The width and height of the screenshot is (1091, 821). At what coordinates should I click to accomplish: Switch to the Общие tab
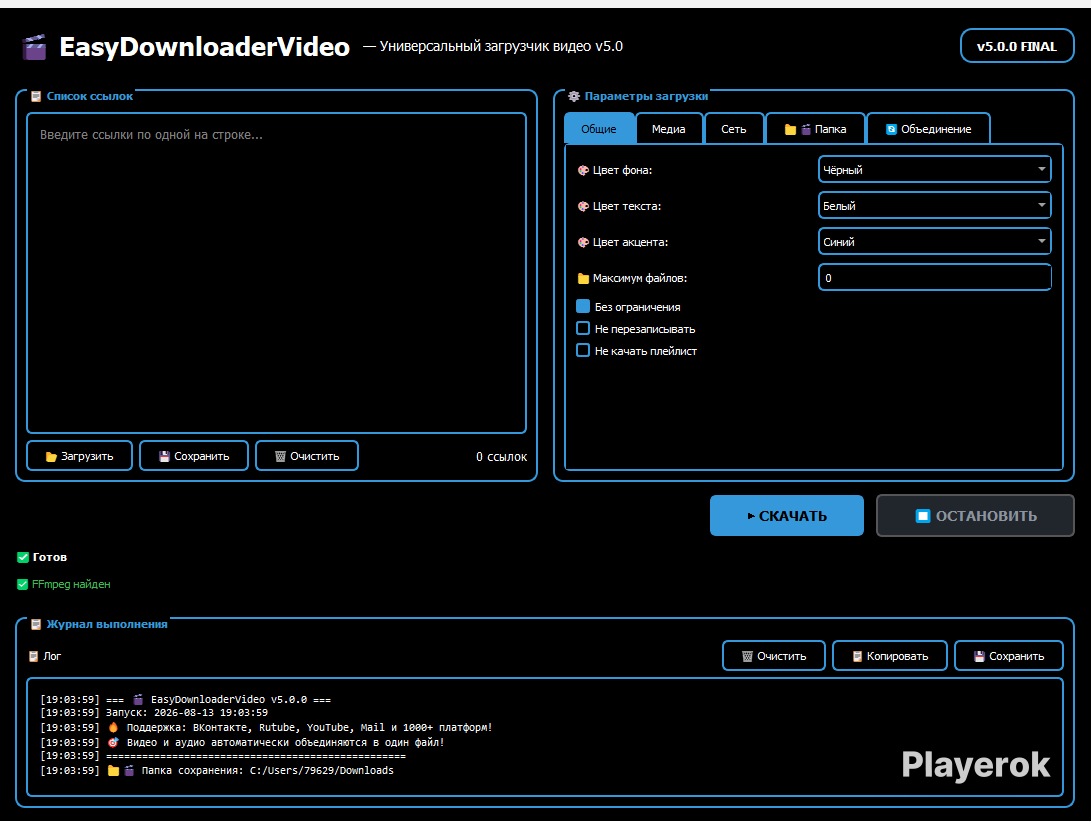[x=599, y=129]
